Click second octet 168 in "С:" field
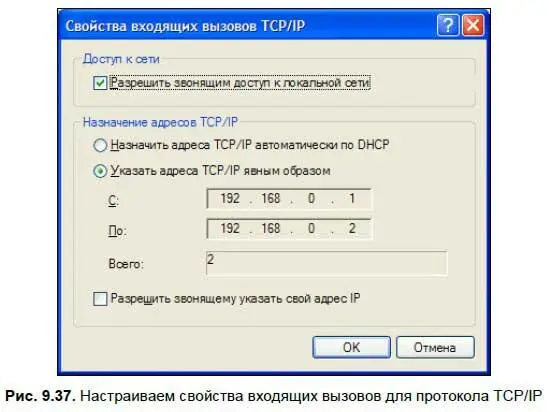549x412 pixels. point(271,198)
